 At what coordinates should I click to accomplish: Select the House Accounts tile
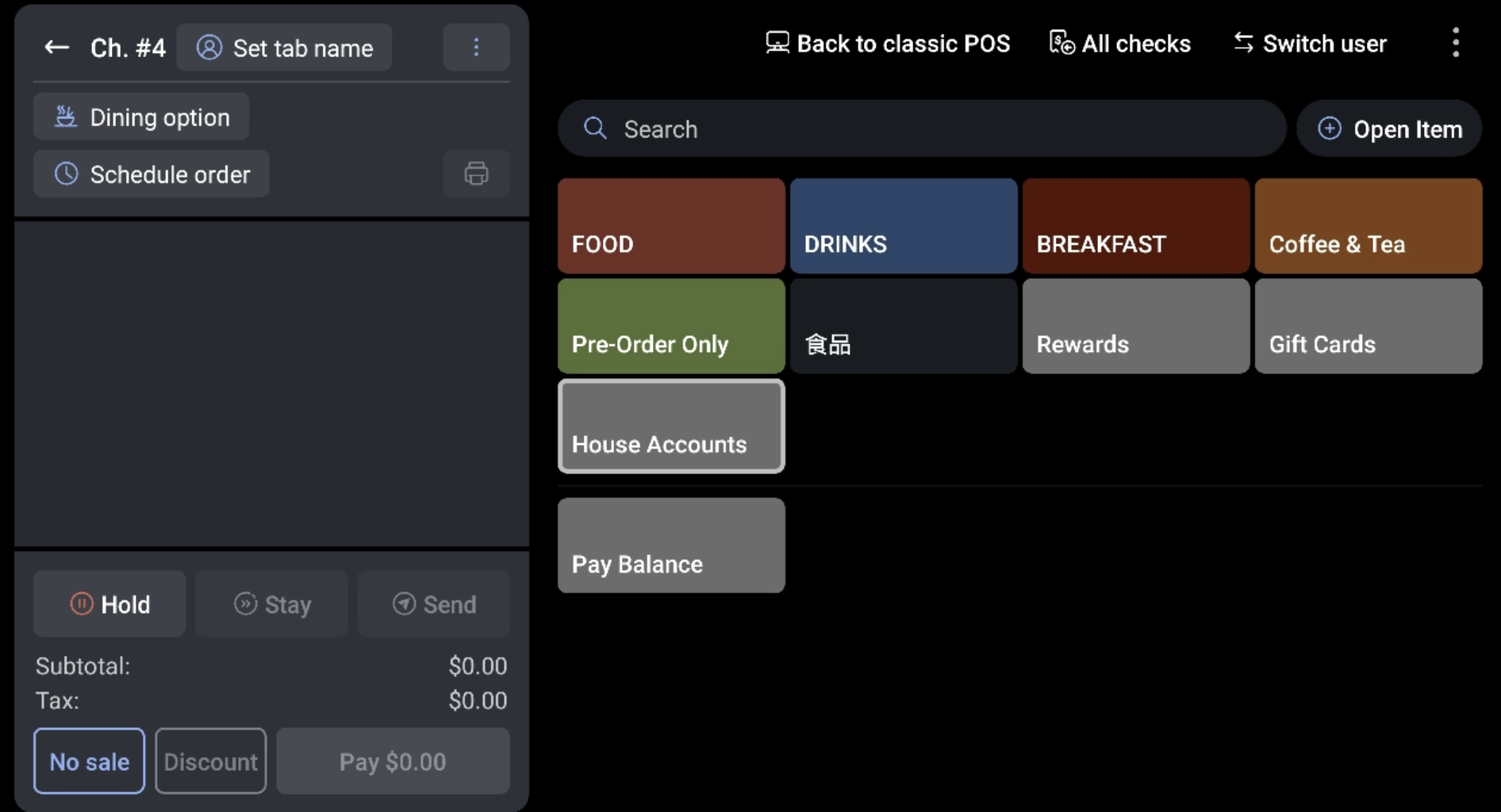pyautogui.click(x=670, y=427)
